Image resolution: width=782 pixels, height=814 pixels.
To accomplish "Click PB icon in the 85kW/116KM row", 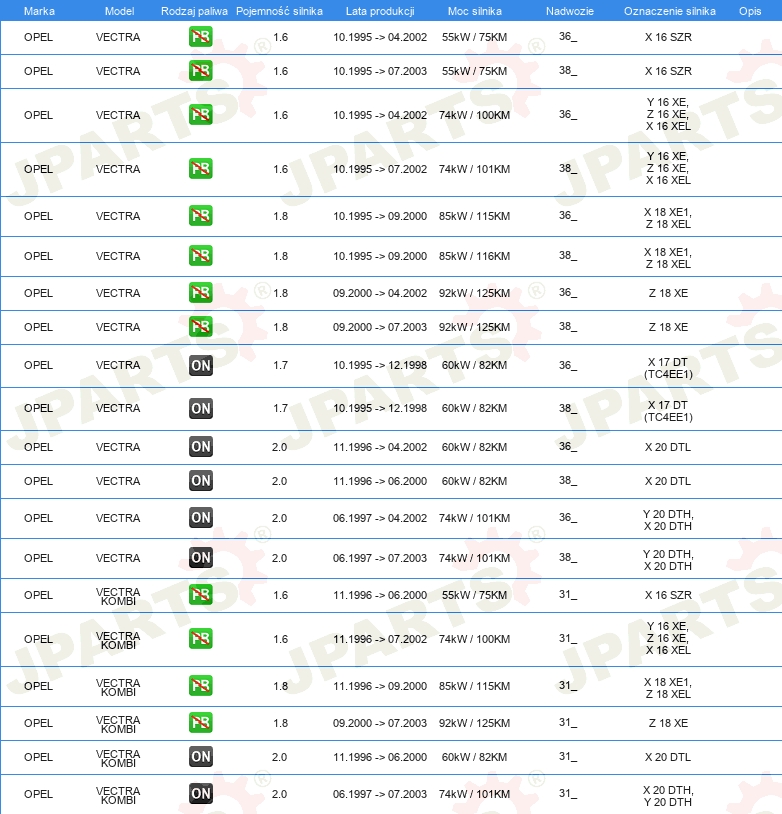I will pyautogui.click(x=200, y=255).
